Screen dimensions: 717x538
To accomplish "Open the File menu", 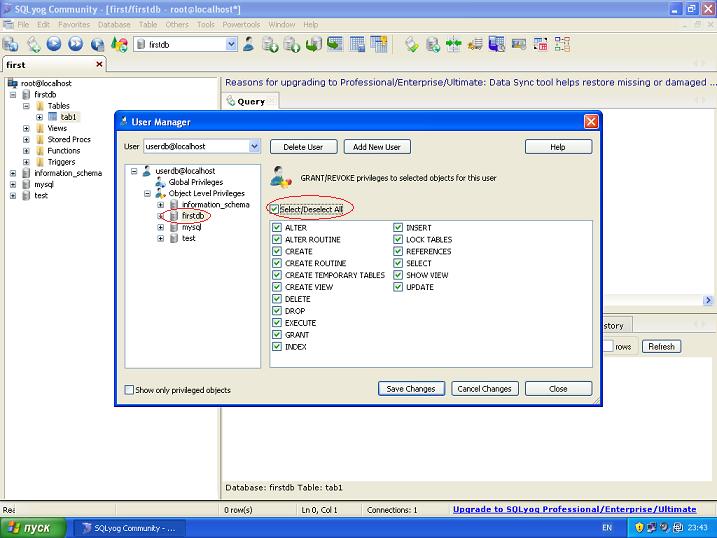I will (23, 25).
